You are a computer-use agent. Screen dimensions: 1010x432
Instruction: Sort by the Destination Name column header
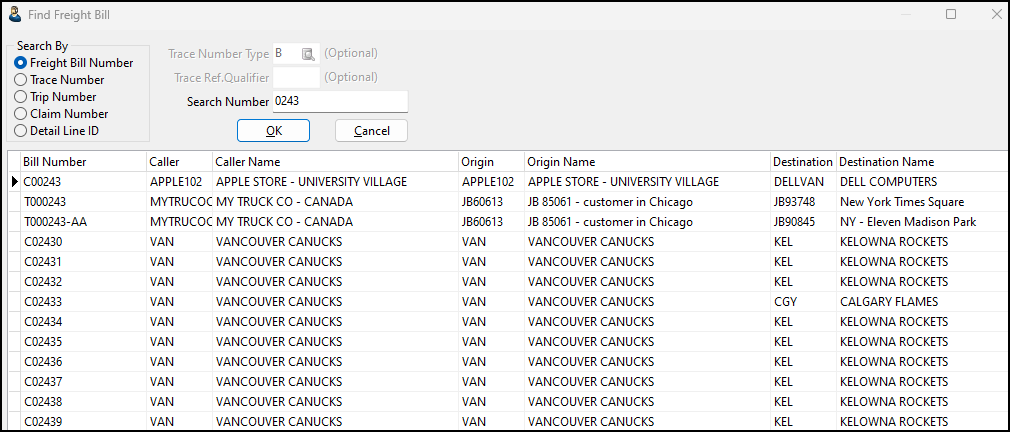tap(886, 162)
